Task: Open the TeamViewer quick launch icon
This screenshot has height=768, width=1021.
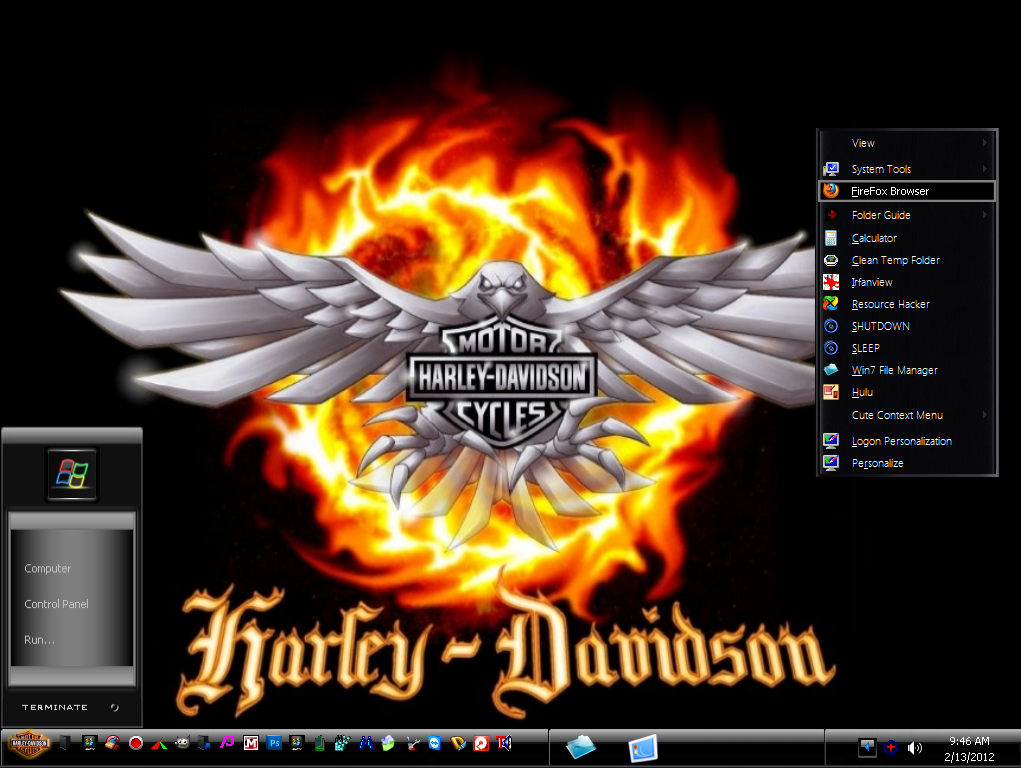Action: (435, 743)
